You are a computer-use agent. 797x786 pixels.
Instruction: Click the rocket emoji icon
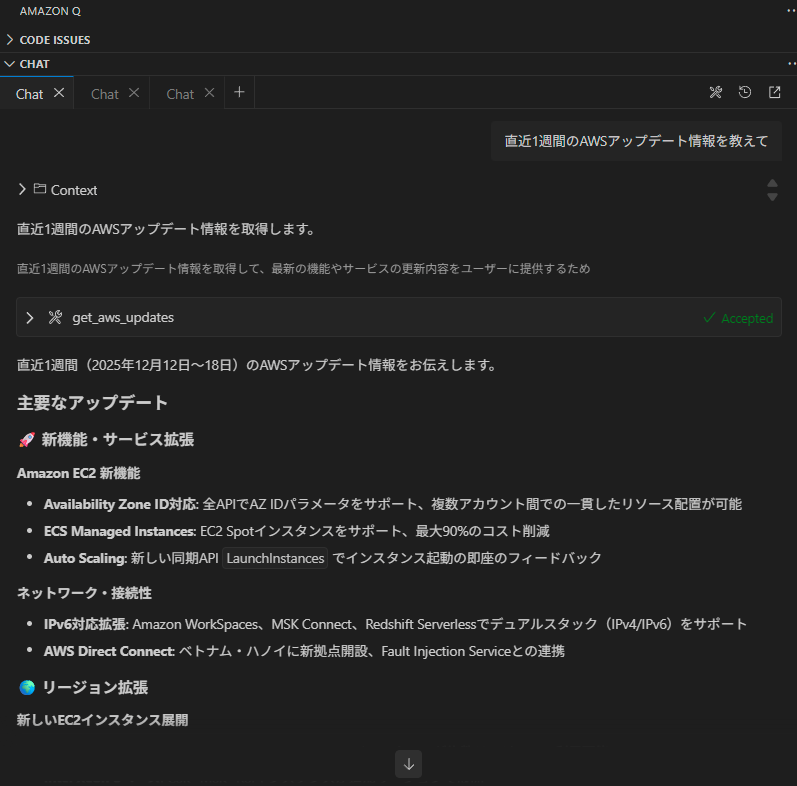tap(27, 439)
